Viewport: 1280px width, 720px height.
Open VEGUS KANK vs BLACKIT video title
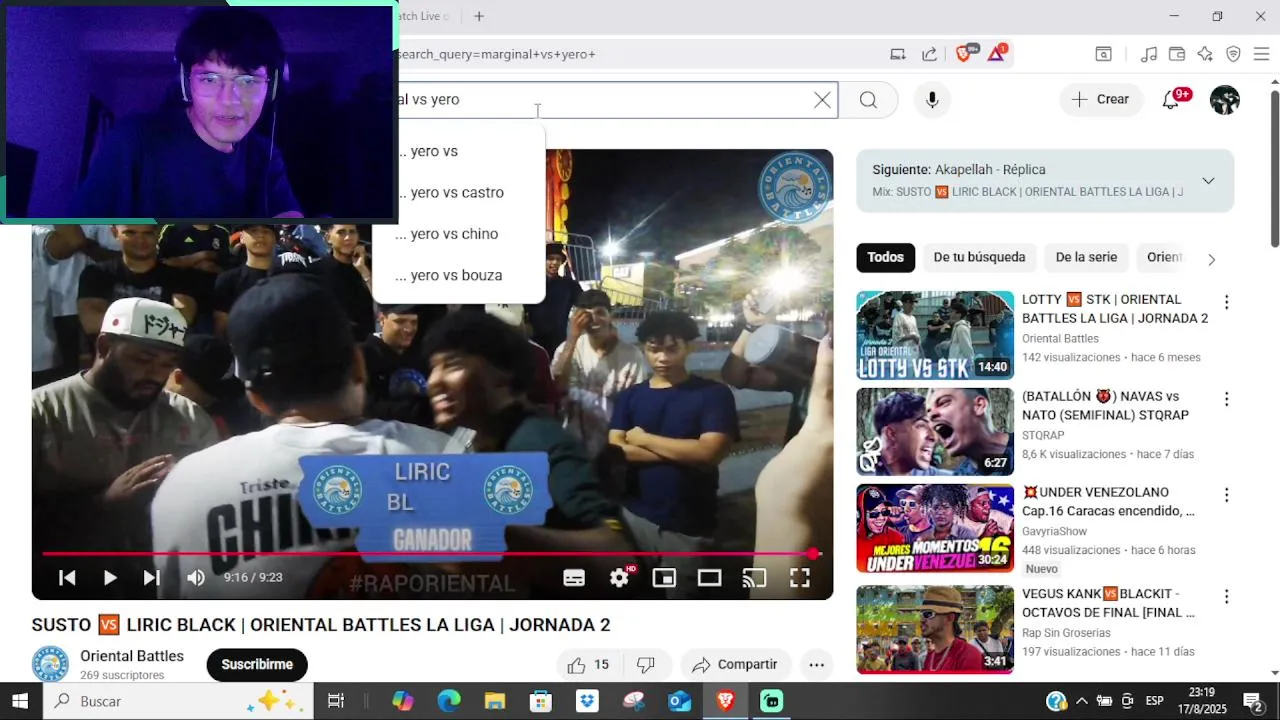pos(1108,602)
